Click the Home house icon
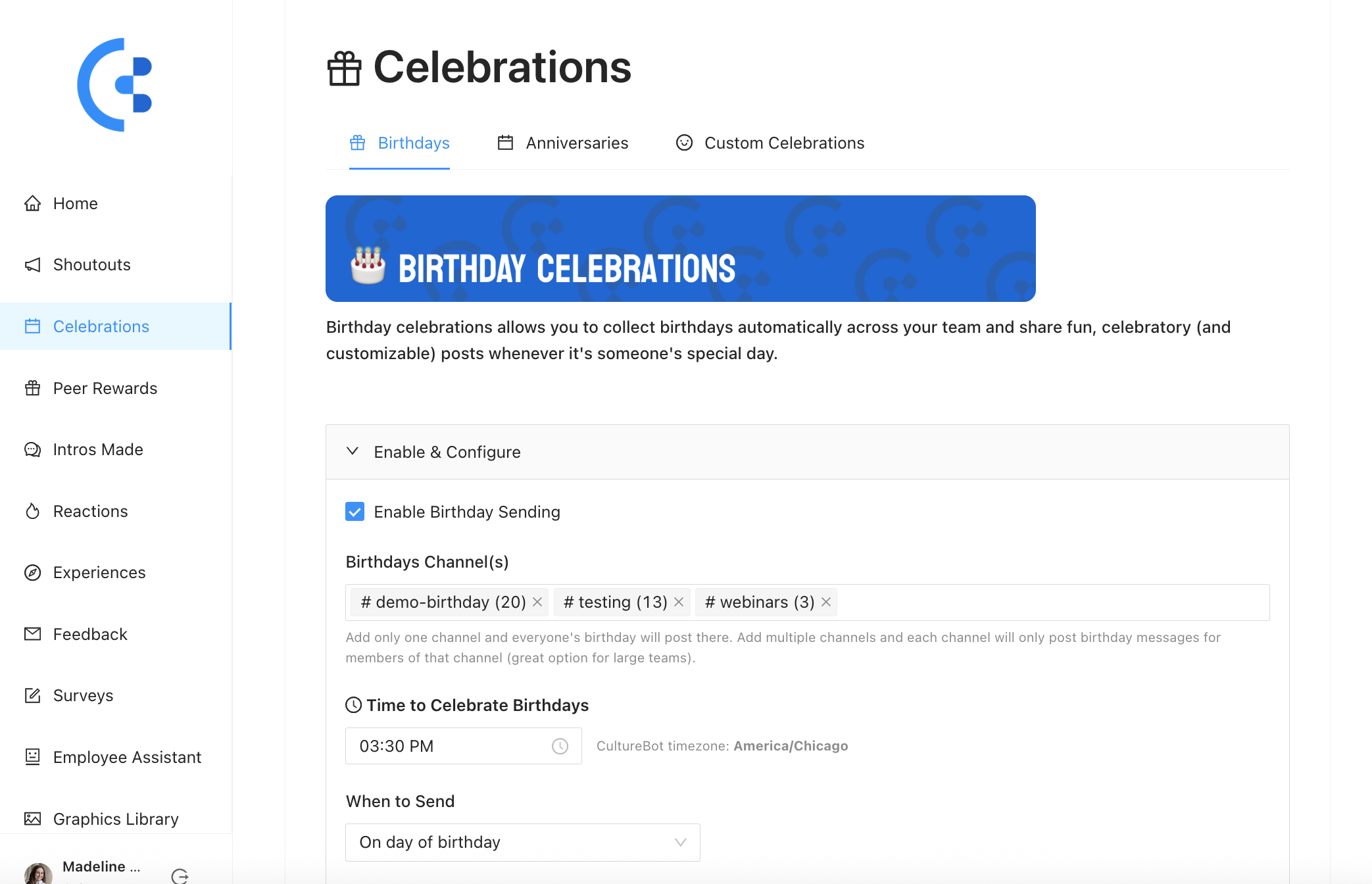Image resolution: width=1372 pixels, height=884 pixels. tap(32, 204)
